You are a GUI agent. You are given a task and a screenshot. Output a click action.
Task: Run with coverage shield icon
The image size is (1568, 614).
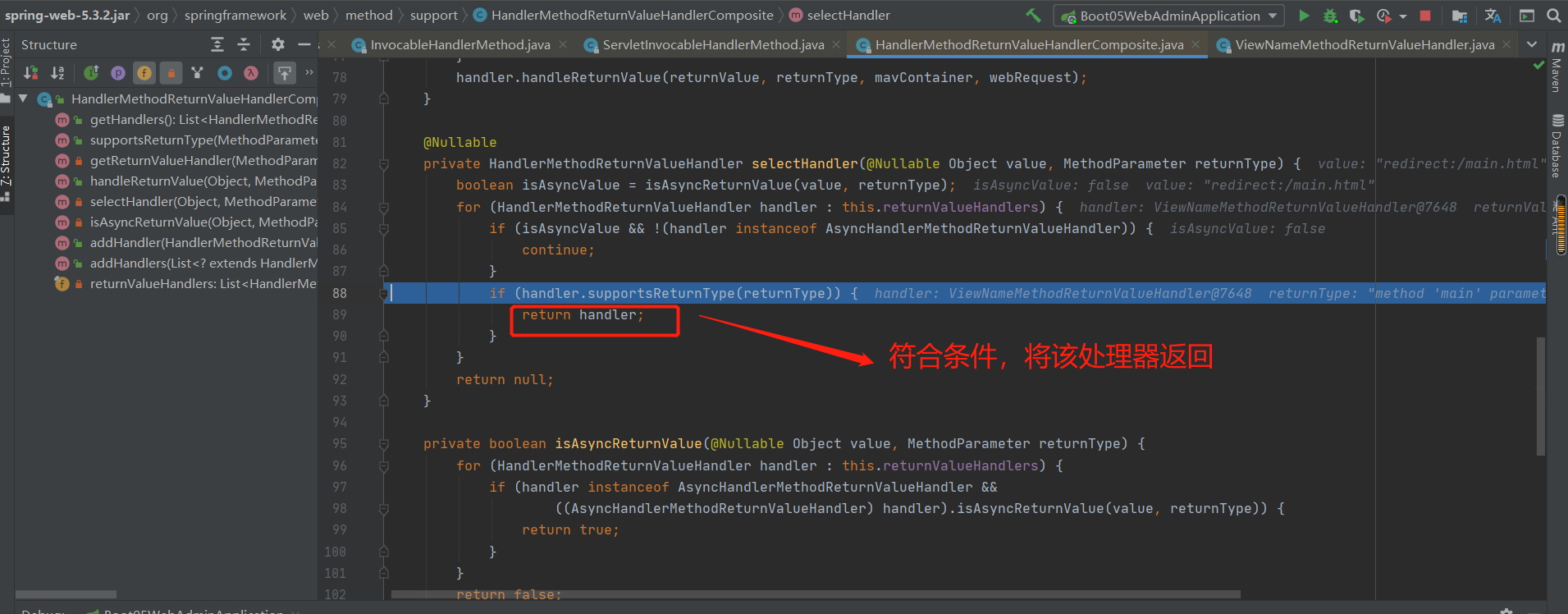coord(1356,16)
